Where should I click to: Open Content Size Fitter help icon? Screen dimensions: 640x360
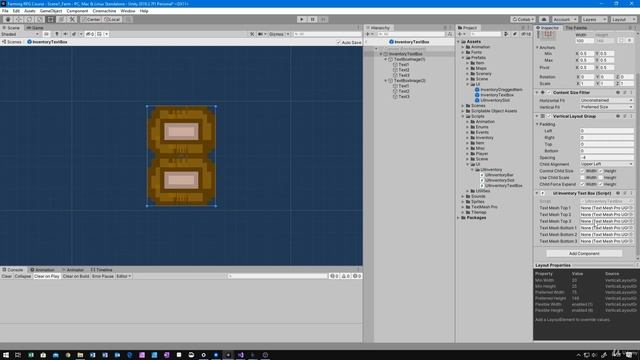point(618,93)
